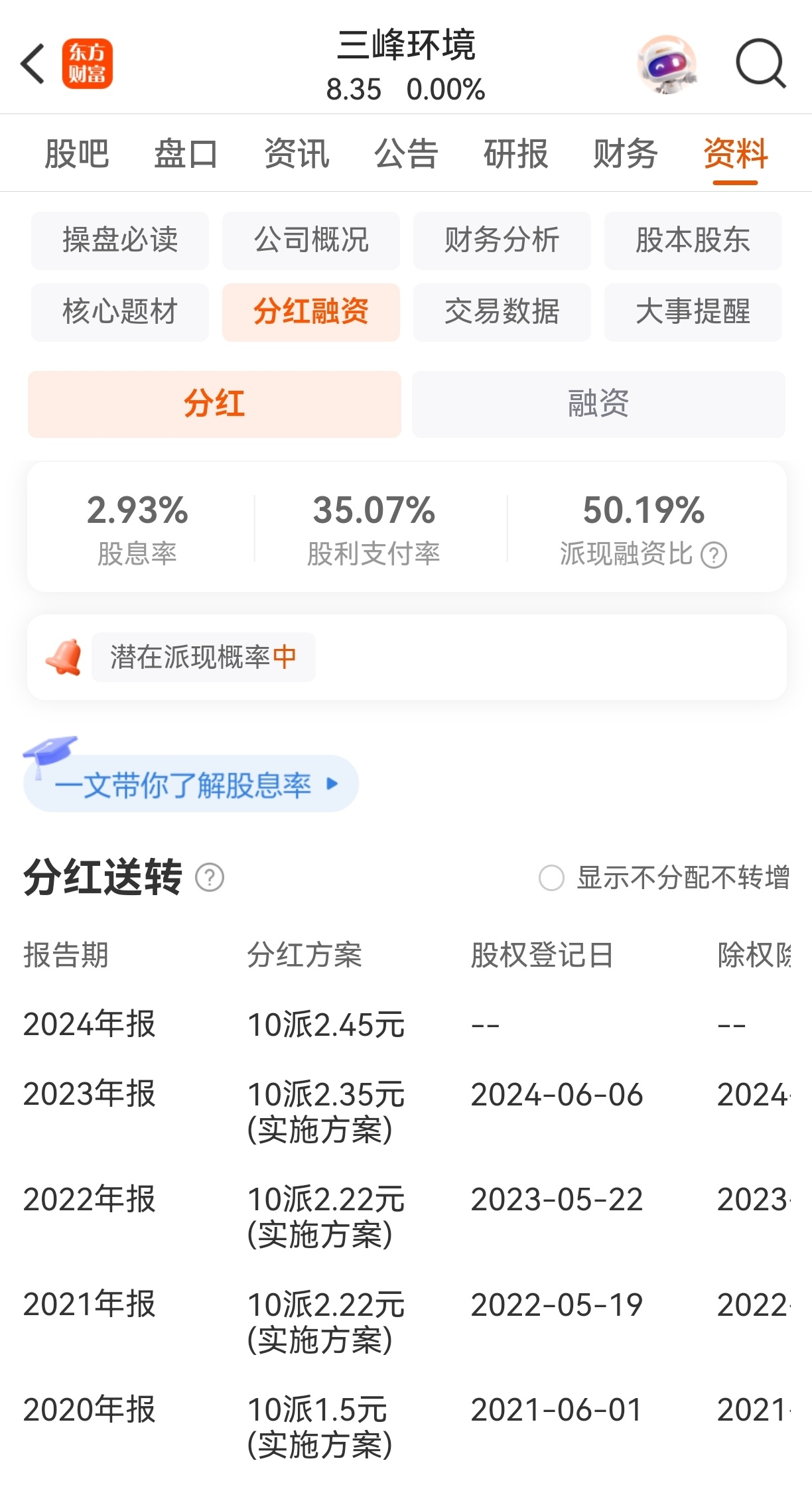The image size is (812, 1485).
Task: Tap question mark next to 分红送转
Action: tap(210, 877)
